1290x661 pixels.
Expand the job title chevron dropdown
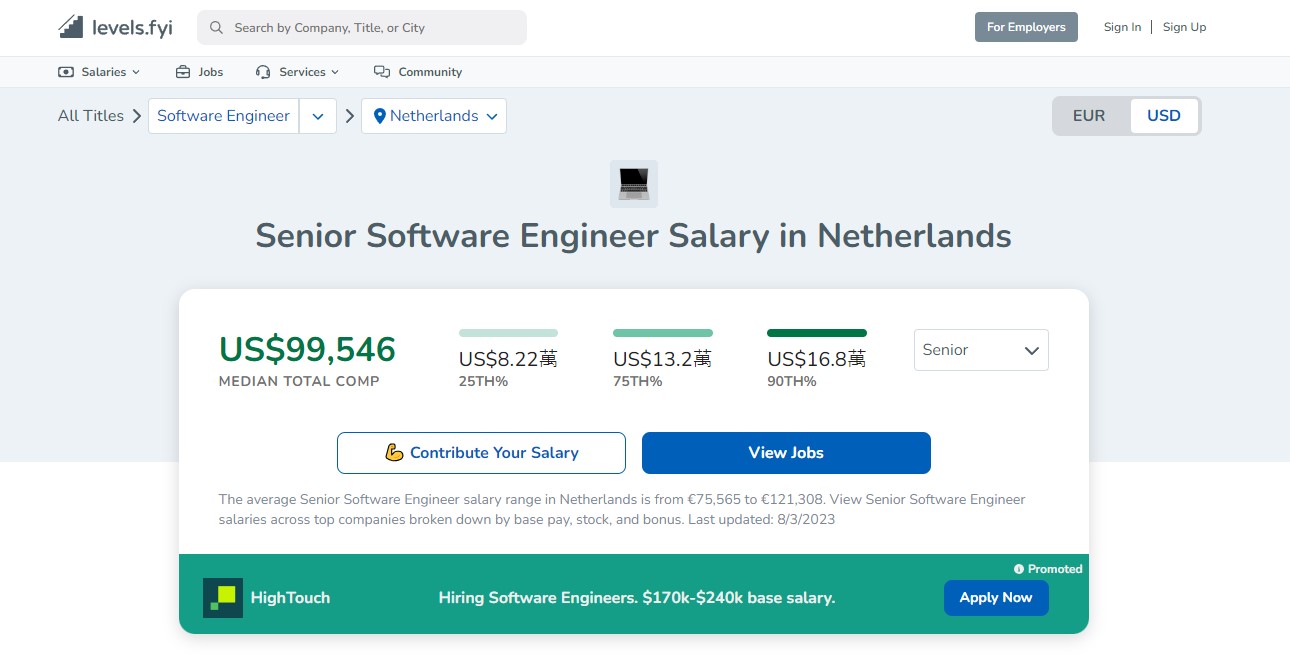point(318,116)
